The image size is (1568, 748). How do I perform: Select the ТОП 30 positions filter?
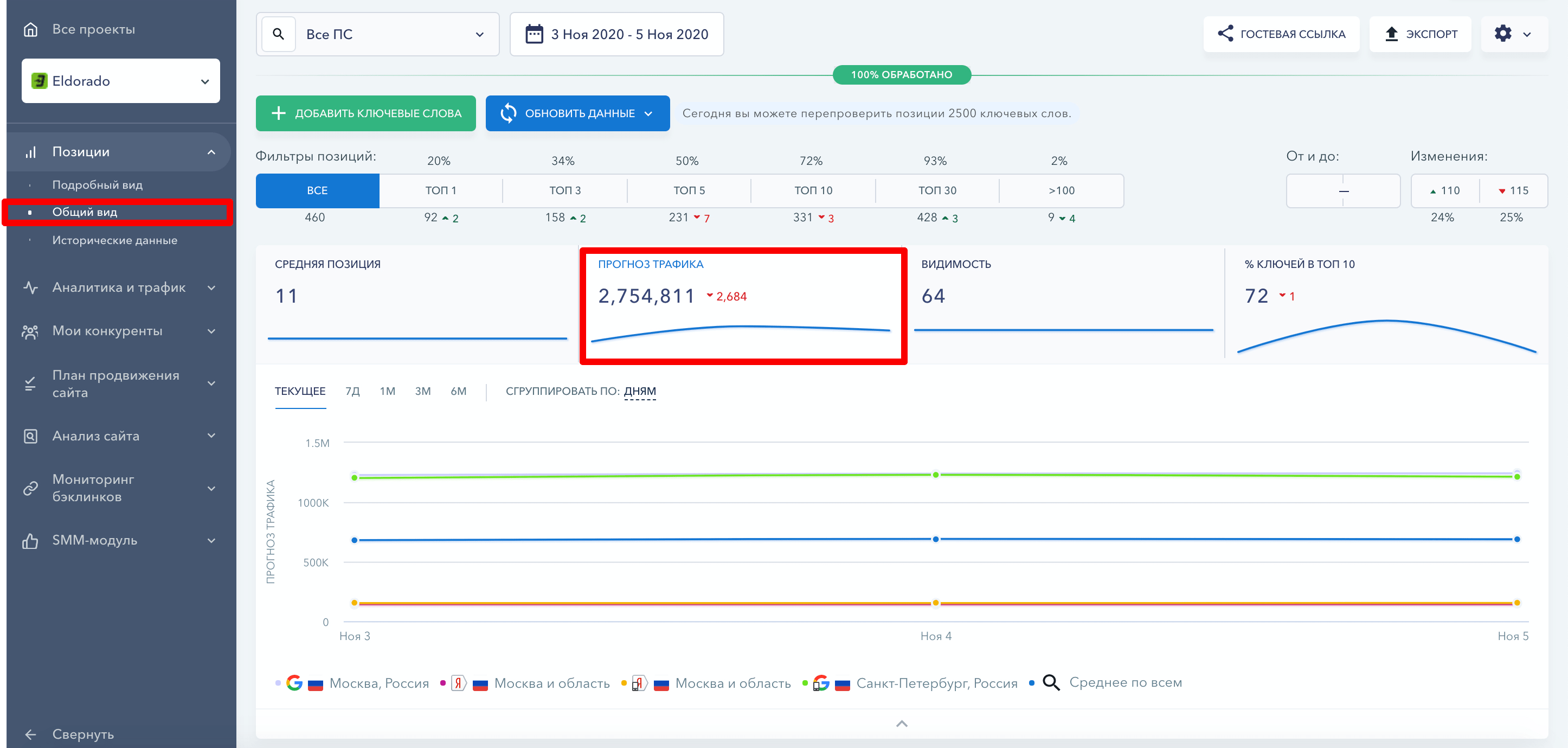[x=937, y=191]
